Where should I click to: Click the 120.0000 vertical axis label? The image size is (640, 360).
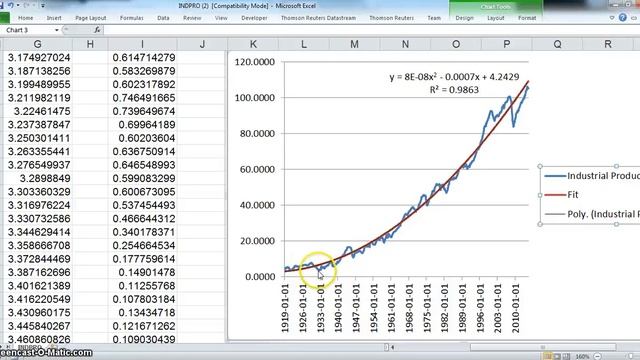255,62
